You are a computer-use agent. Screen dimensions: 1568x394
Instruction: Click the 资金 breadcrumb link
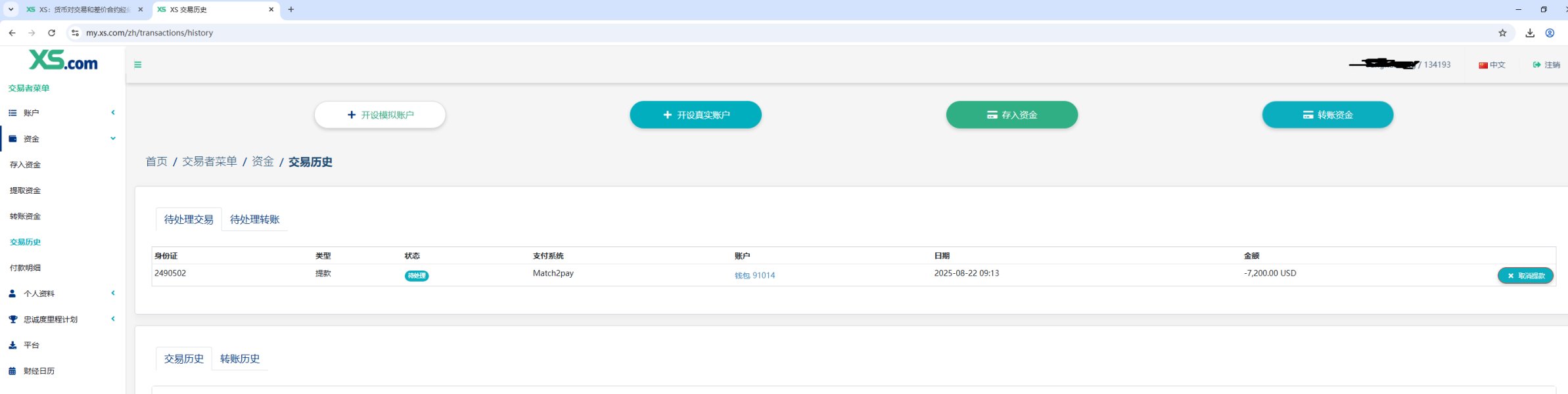point(263,162)
